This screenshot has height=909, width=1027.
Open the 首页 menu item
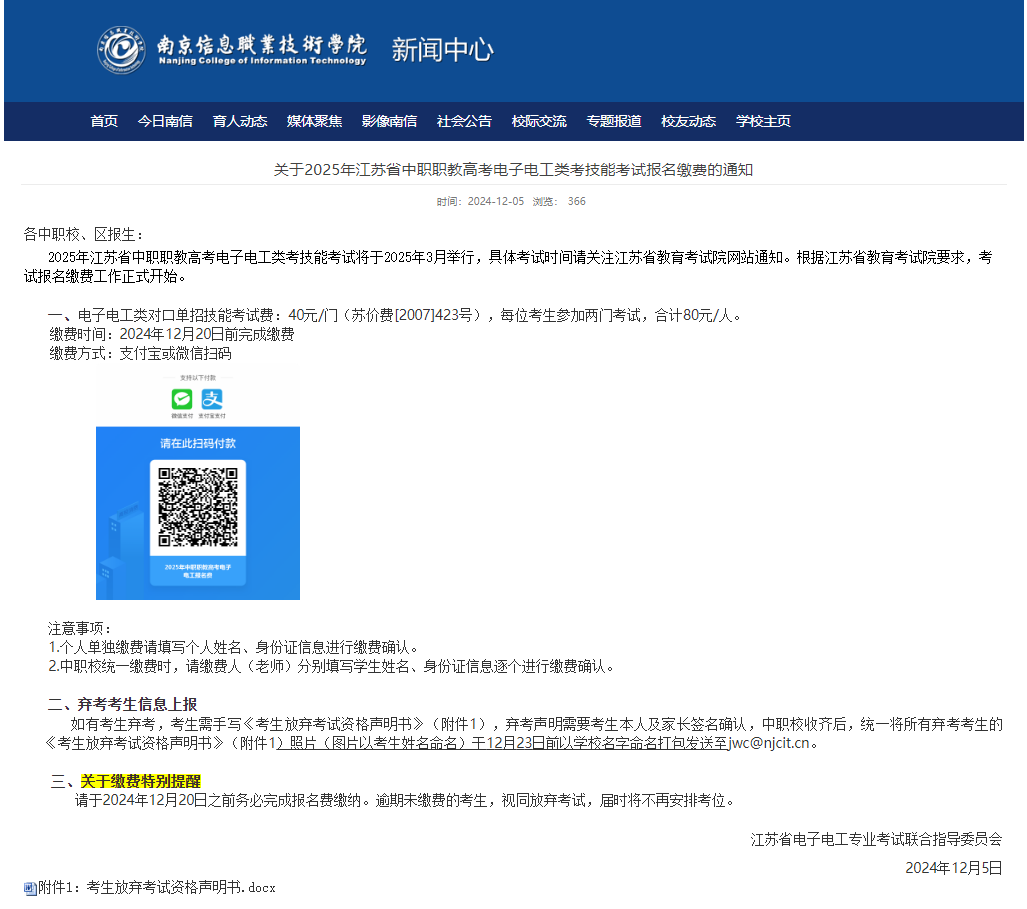click(104, 121)
